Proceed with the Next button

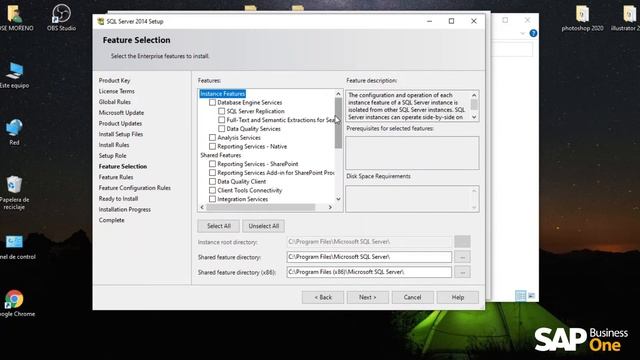pyautogui.click(x=367, y=297)
